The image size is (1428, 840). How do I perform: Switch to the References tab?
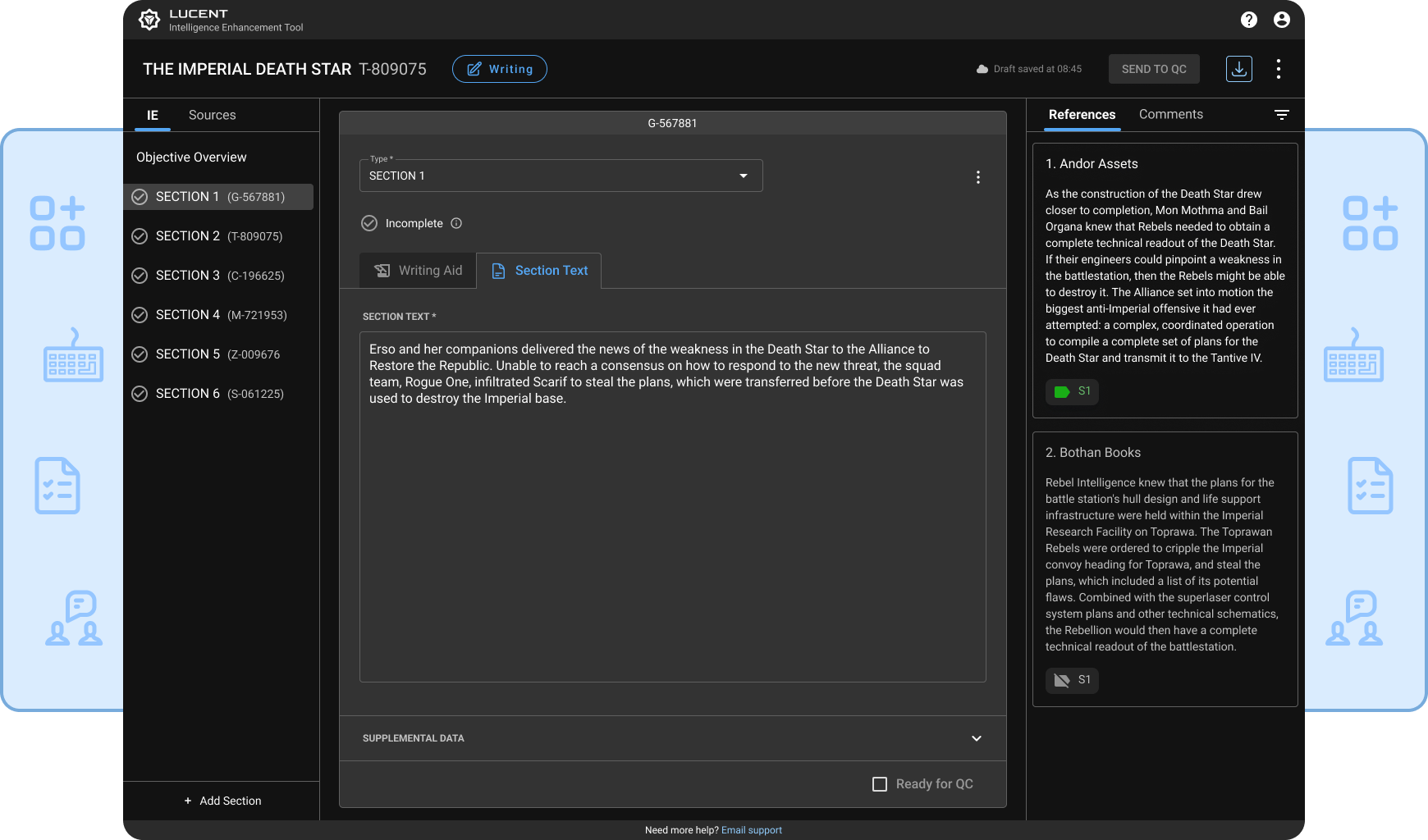(x=1082, y=115)
